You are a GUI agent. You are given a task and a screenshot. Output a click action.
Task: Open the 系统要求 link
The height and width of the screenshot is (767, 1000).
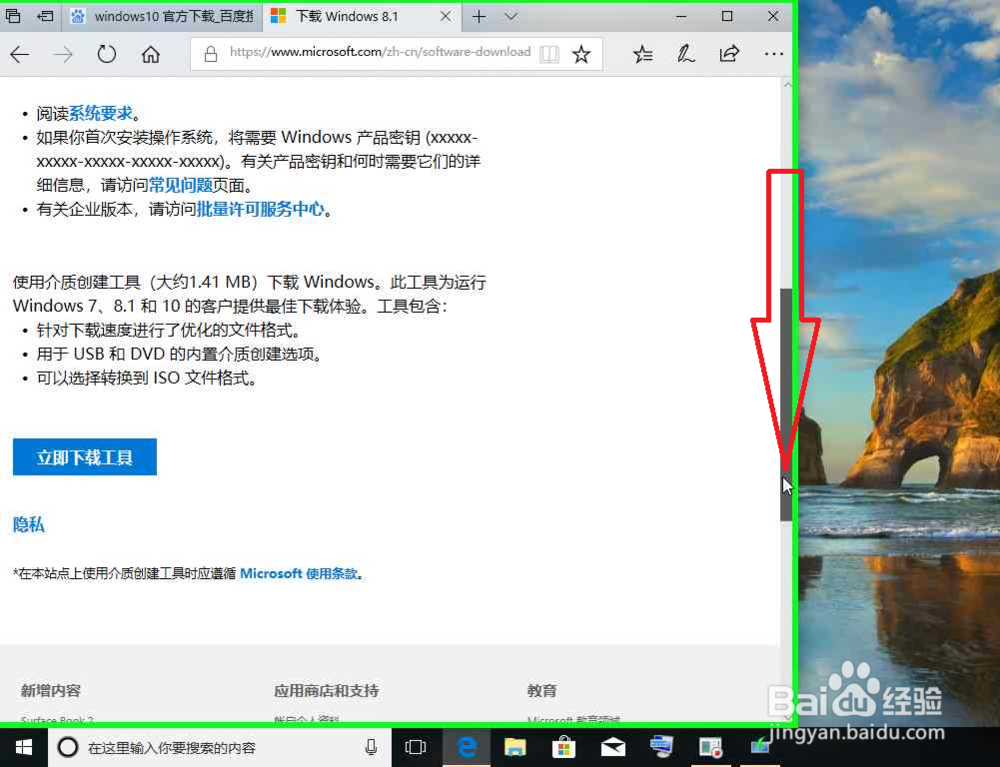click(101, 113)
